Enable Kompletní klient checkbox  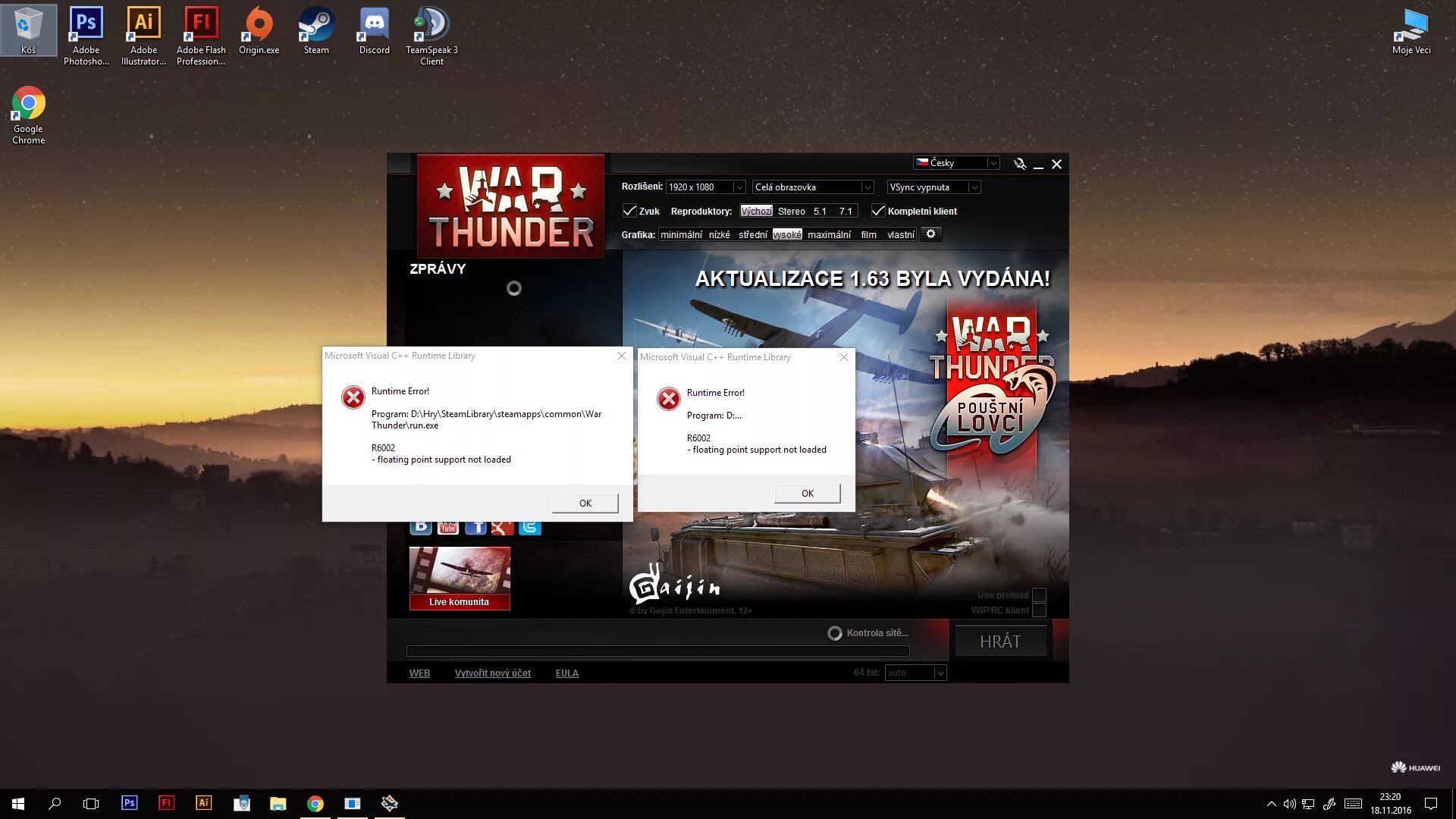pos(877,210)
